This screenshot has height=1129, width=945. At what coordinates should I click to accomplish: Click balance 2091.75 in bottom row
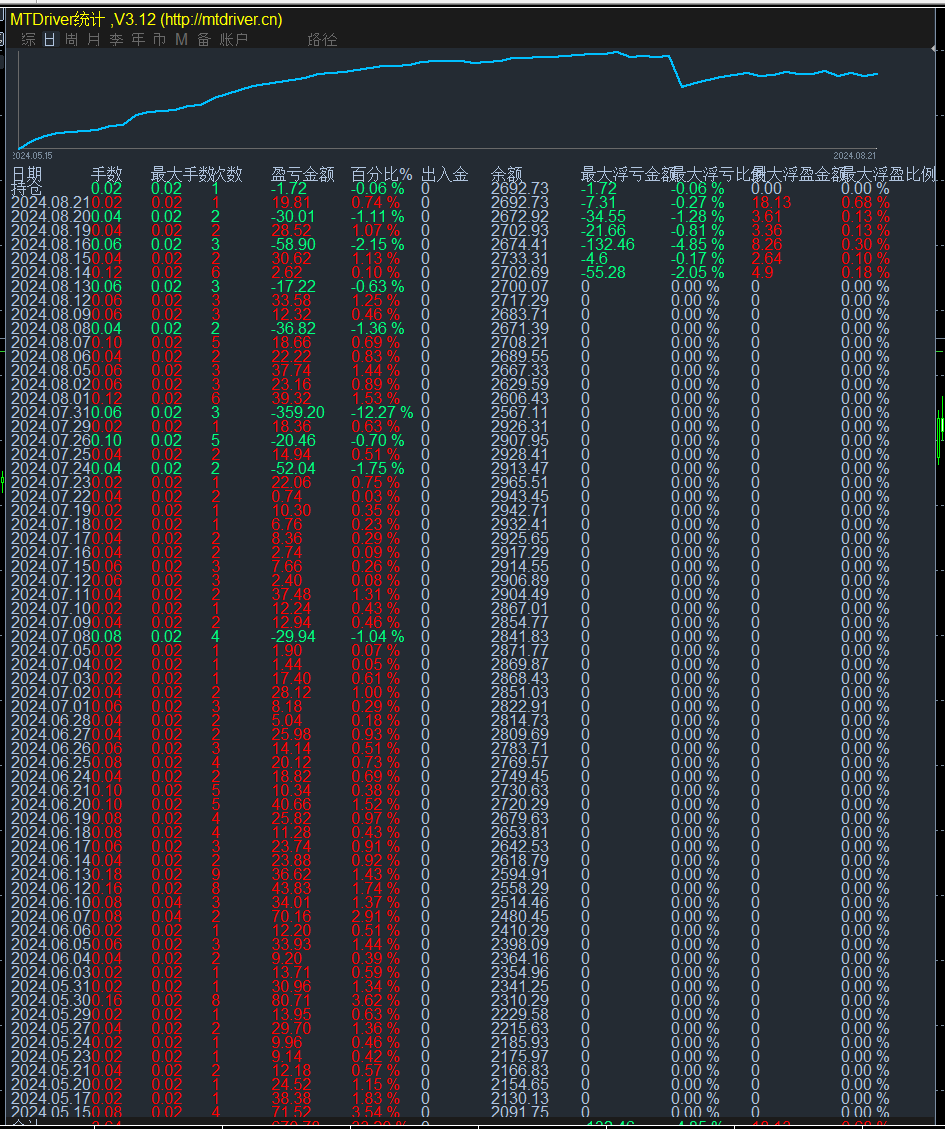coord(519,1112)
